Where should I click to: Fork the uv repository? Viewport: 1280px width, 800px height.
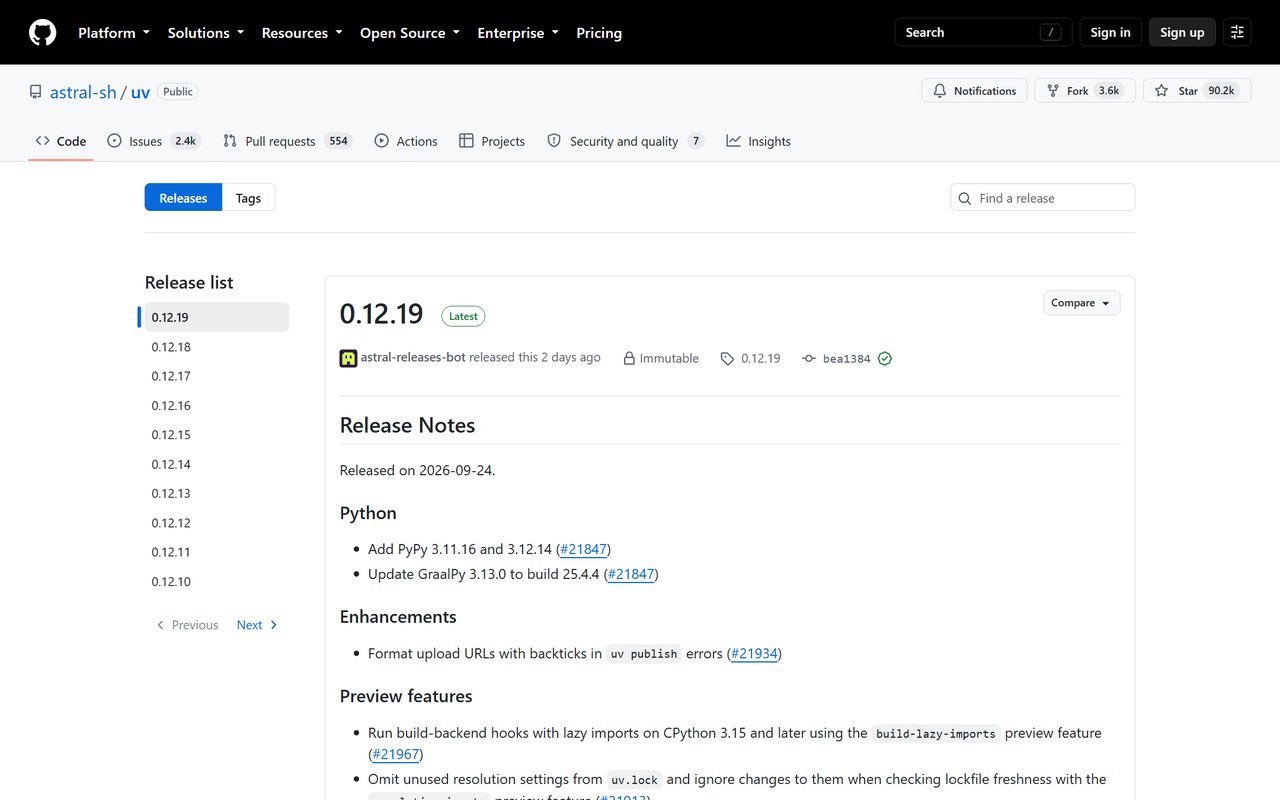(1085, 91)
